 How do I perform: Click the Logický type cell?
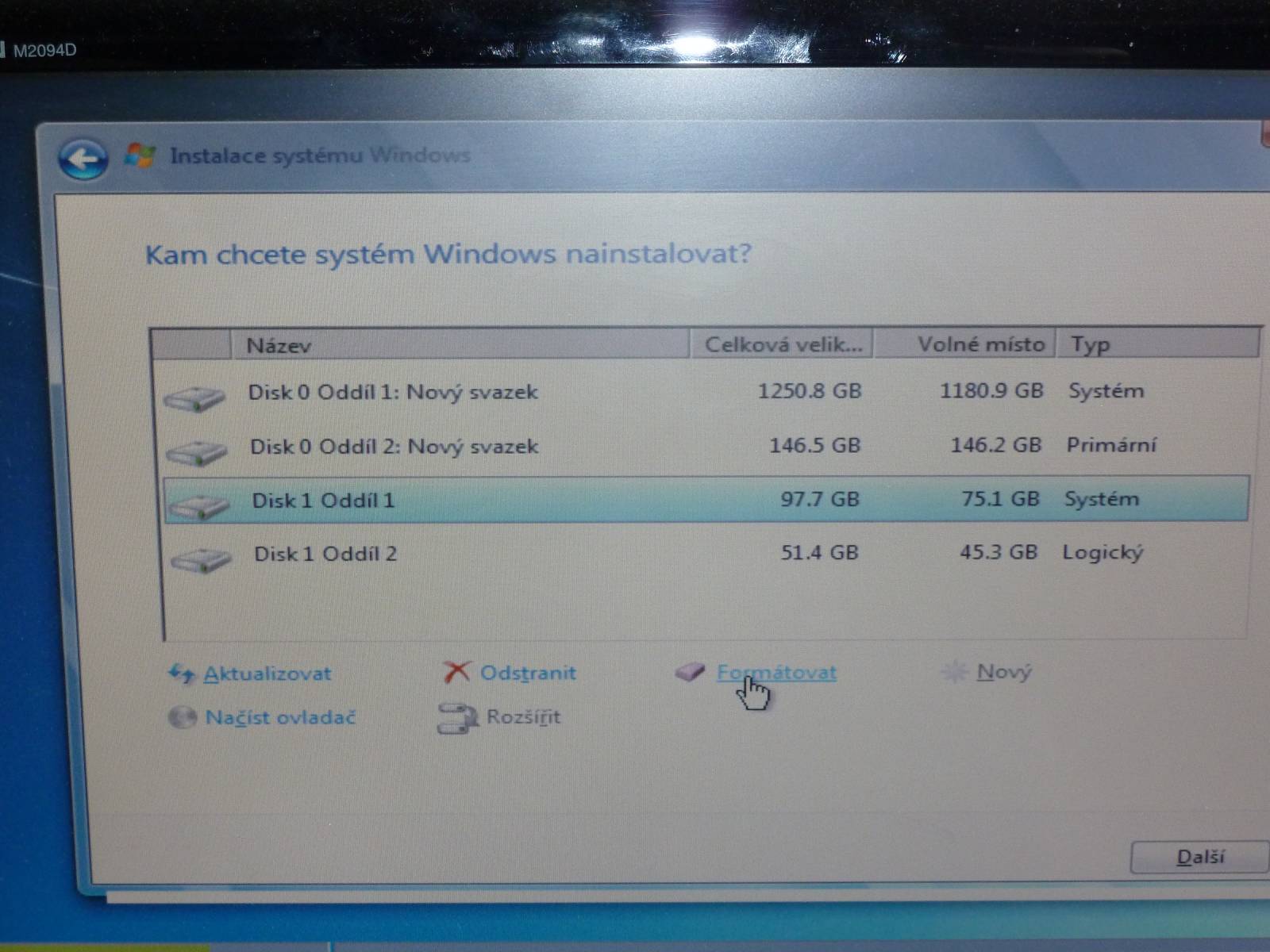pos(1103,553)
